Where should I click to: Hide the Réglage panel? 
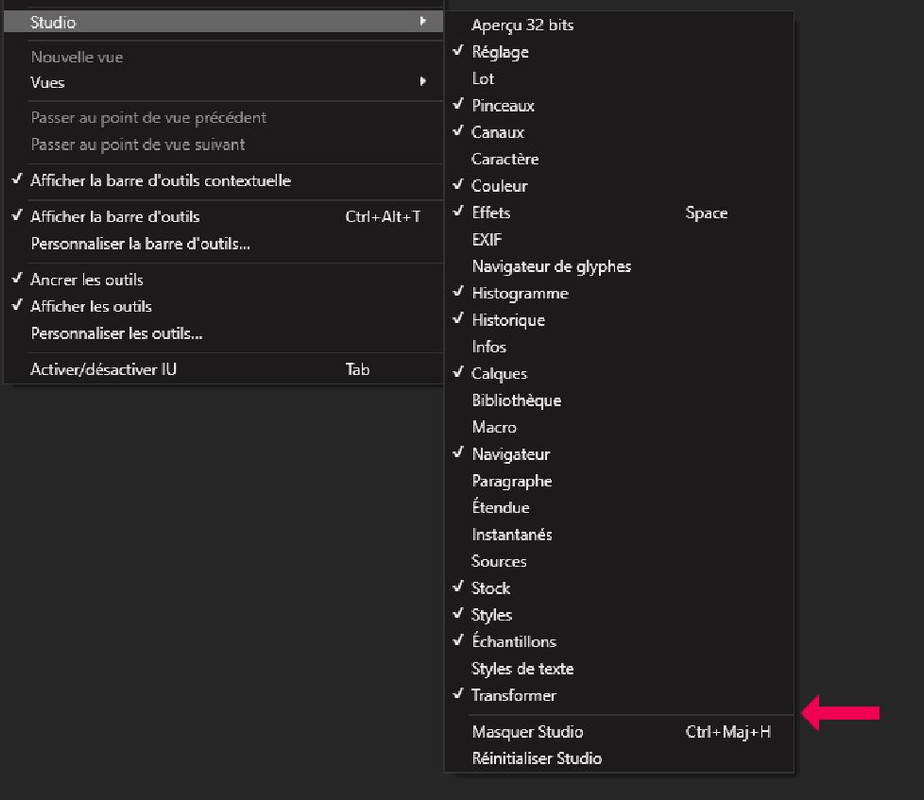619,52
